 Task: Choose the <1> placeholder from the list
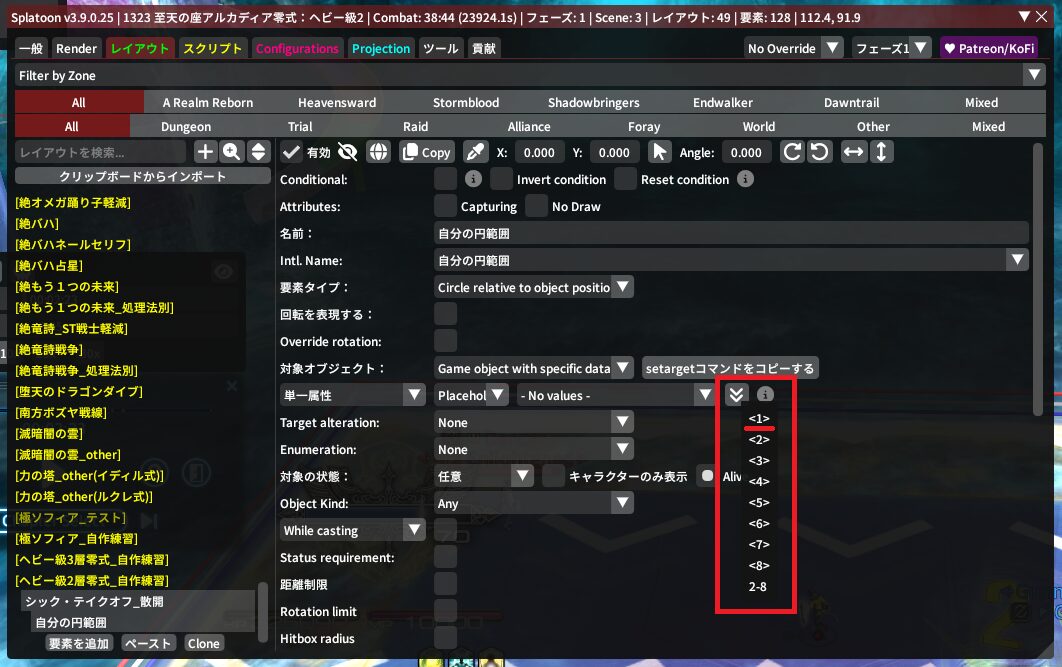pyautogui.click(x=759, y=418)
